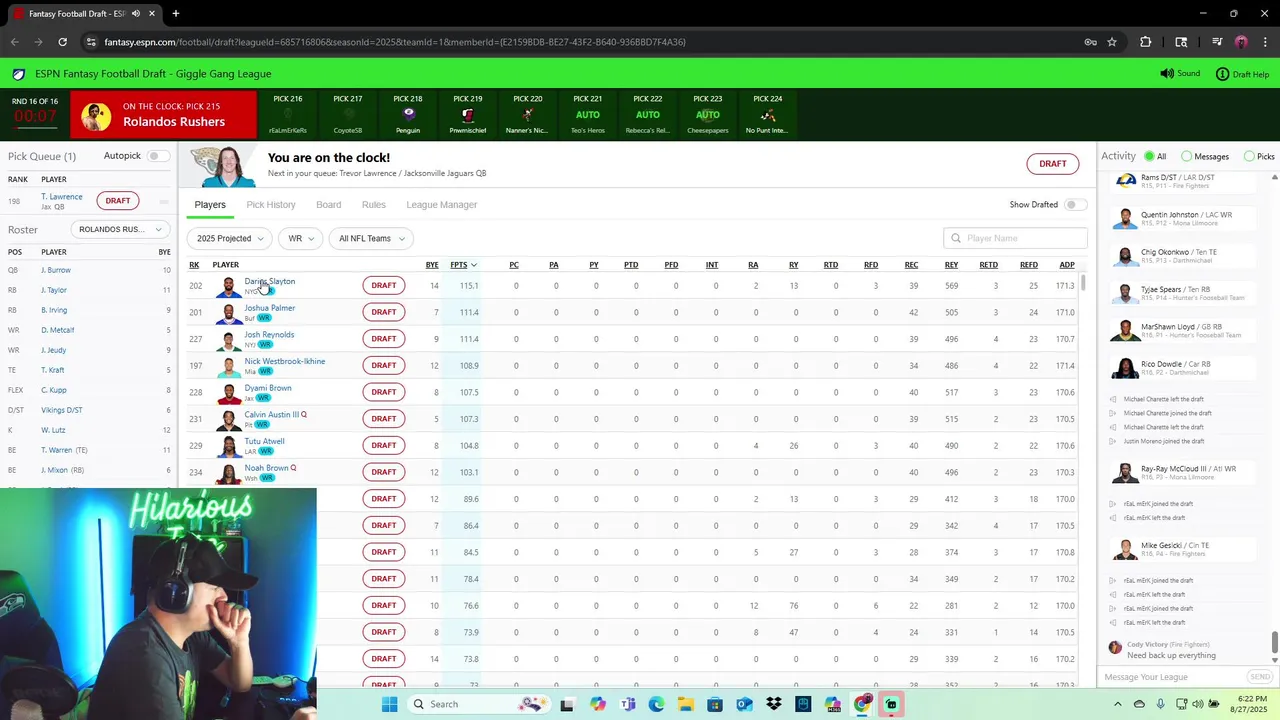Select the Messages activity radio button
This screenshot has height=720, width=1280.
[x=1187, y=156]
